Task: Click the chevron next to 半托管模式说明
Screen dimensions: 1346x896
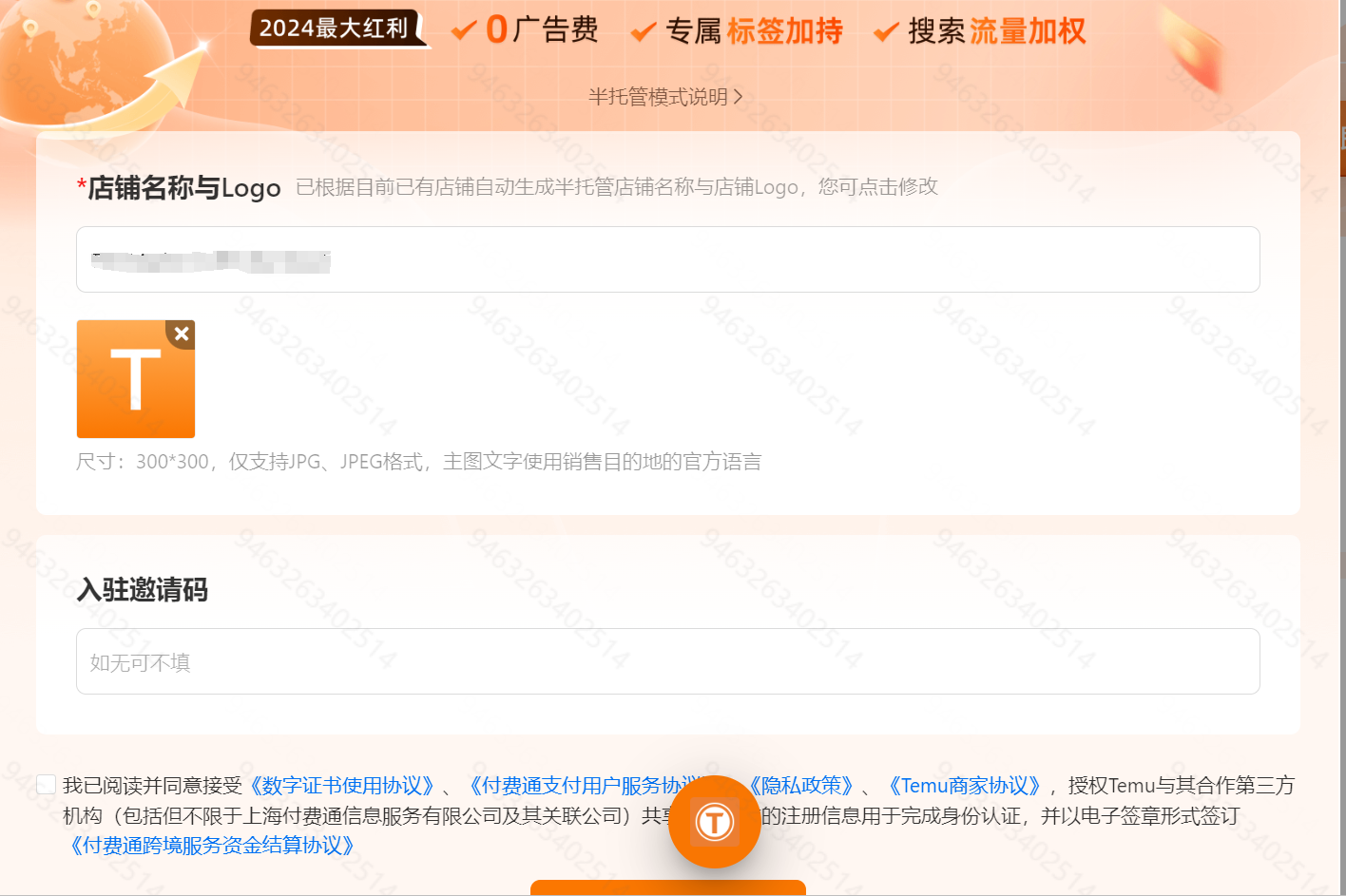Action: click(738, 97)
